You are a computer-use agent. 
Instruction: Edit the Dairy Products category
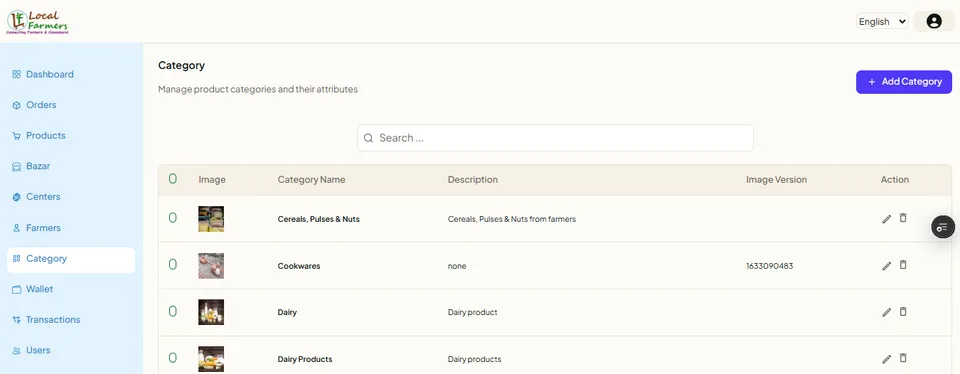(886, 359)
